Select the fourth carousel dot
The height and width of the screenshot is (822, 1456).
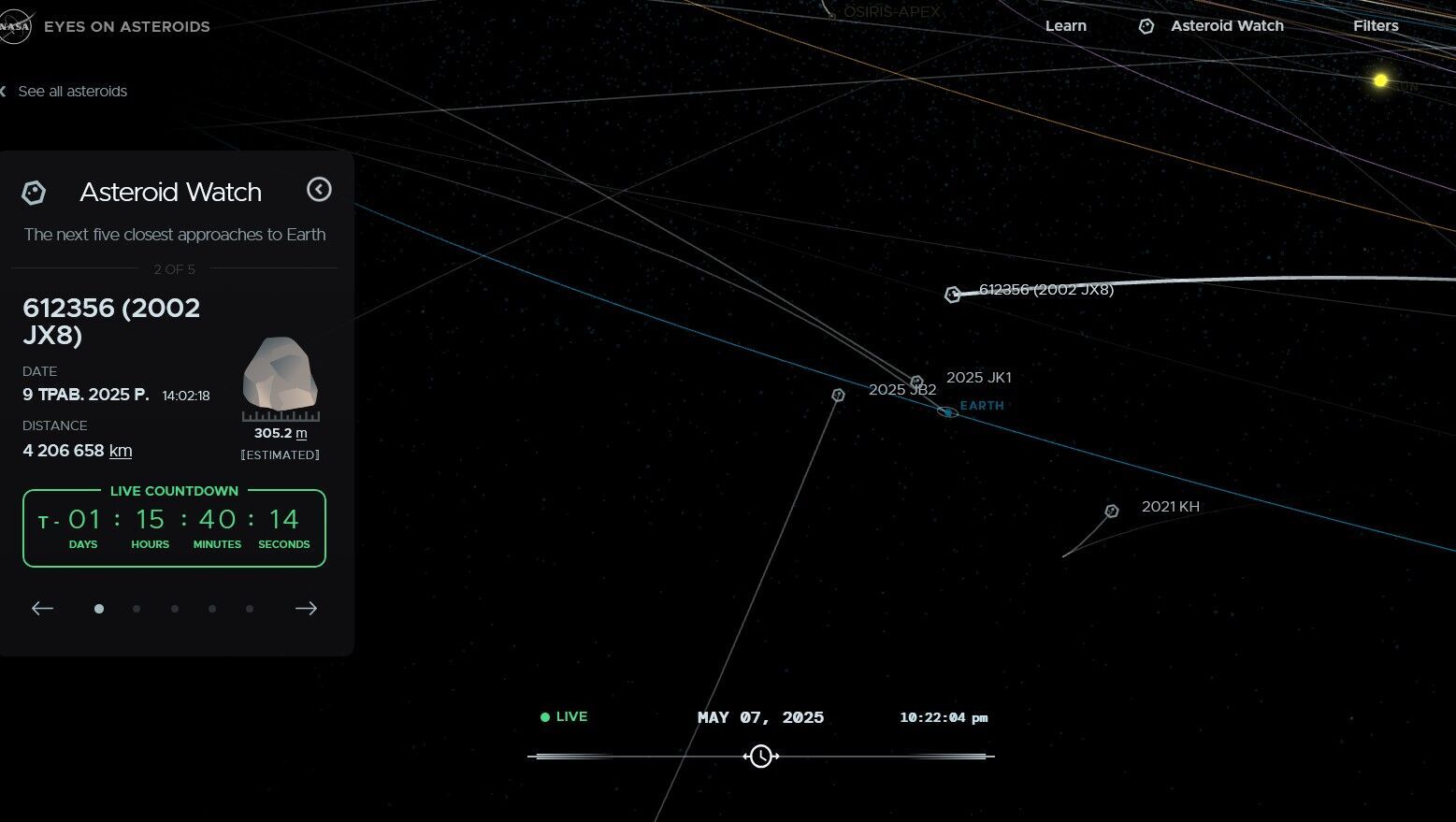coord(212,609)
